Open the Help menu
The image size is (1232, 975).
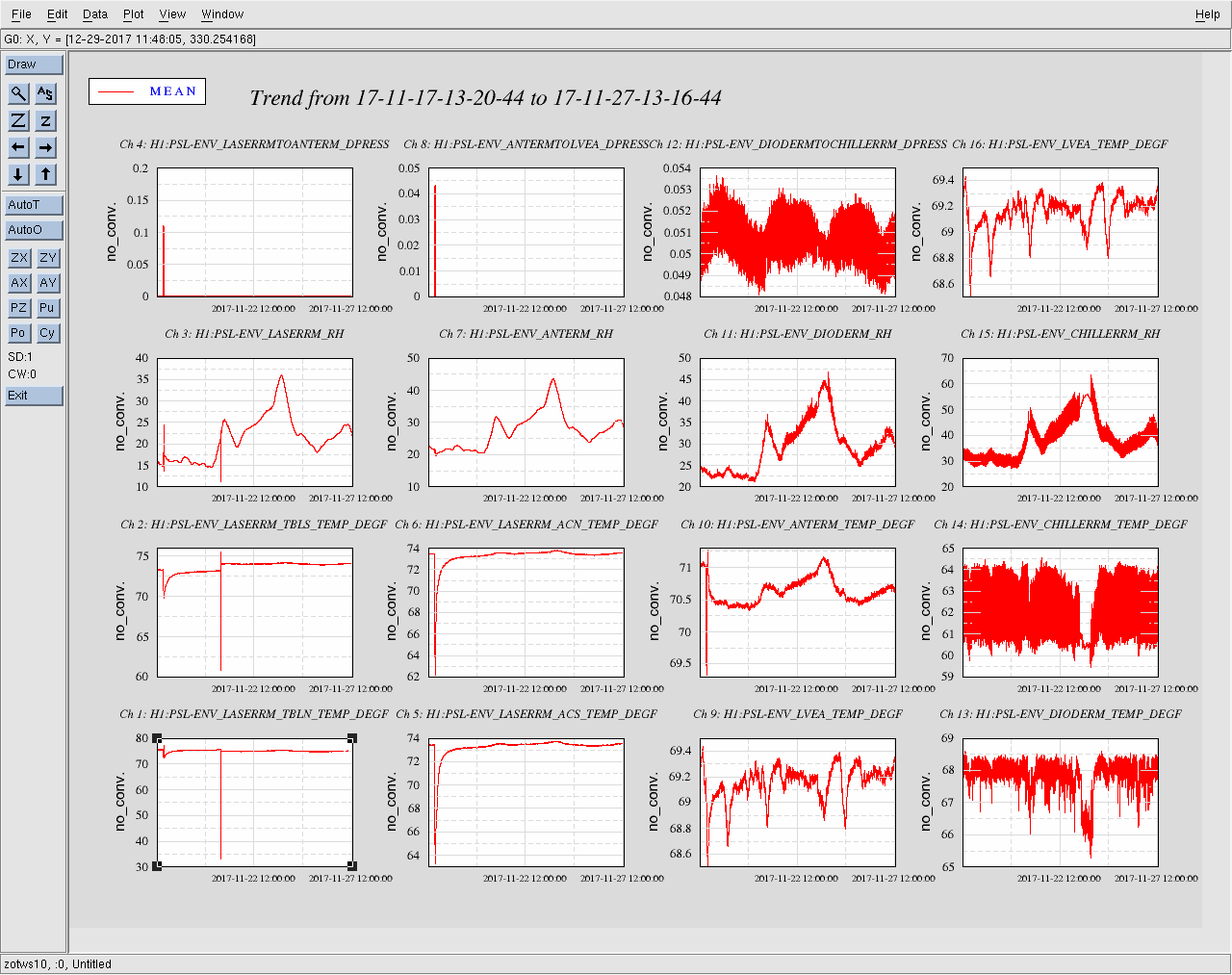pos(1207,14)
